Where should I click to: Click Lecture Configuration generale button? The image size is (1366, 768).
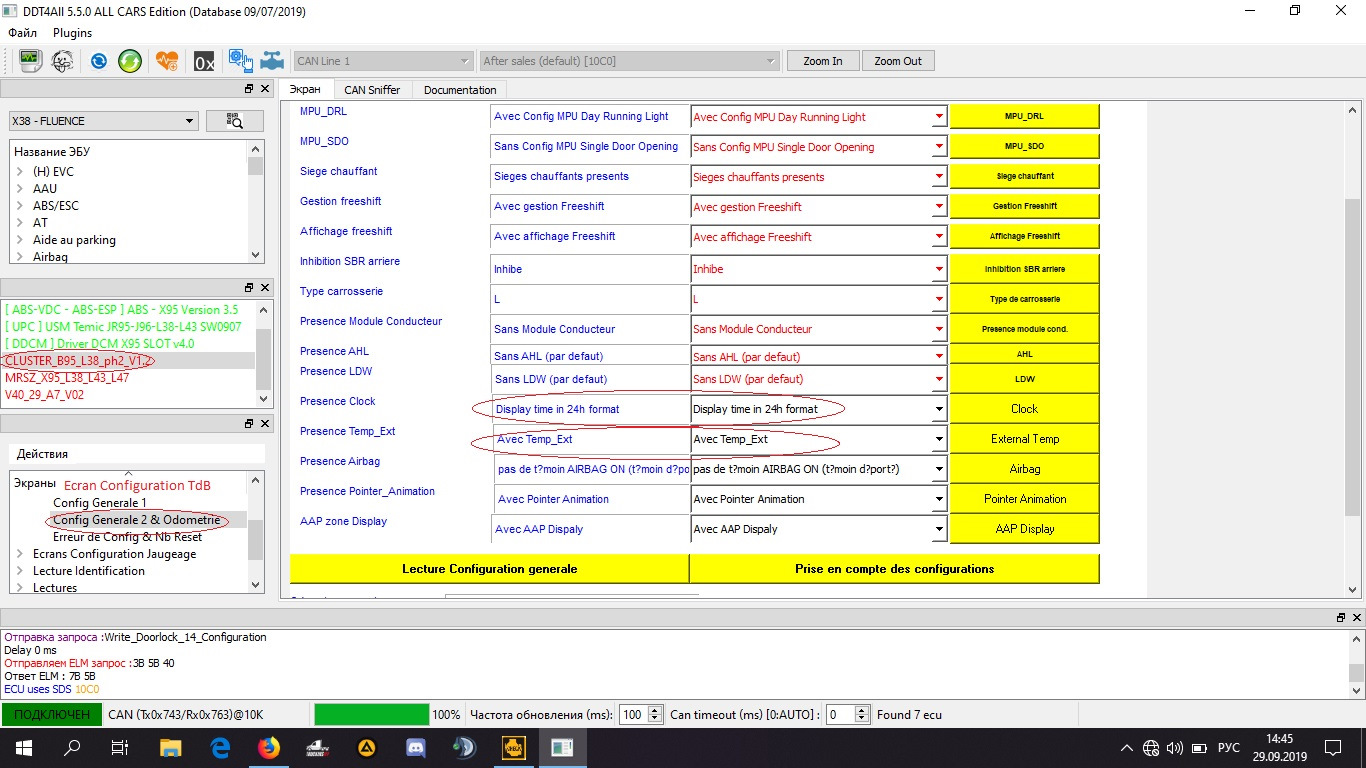tap(490, 569)
